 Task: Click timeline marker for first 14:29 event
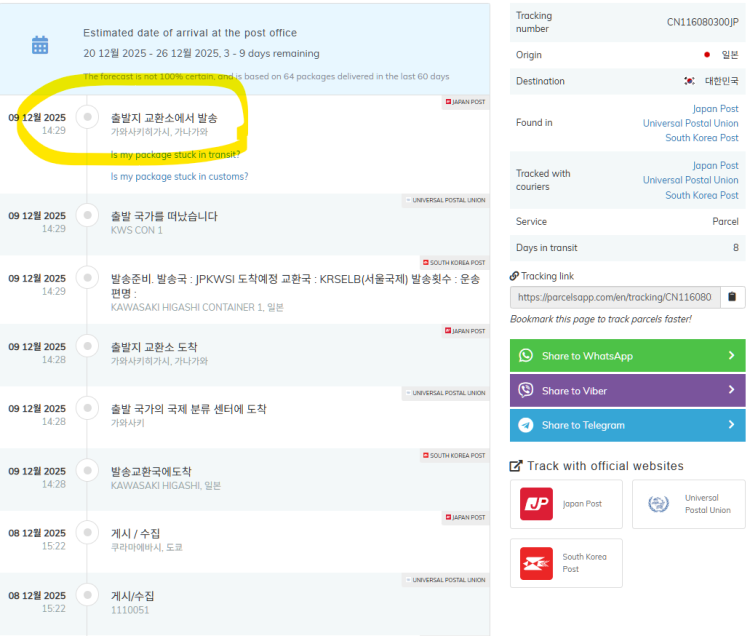coord(88,118)
